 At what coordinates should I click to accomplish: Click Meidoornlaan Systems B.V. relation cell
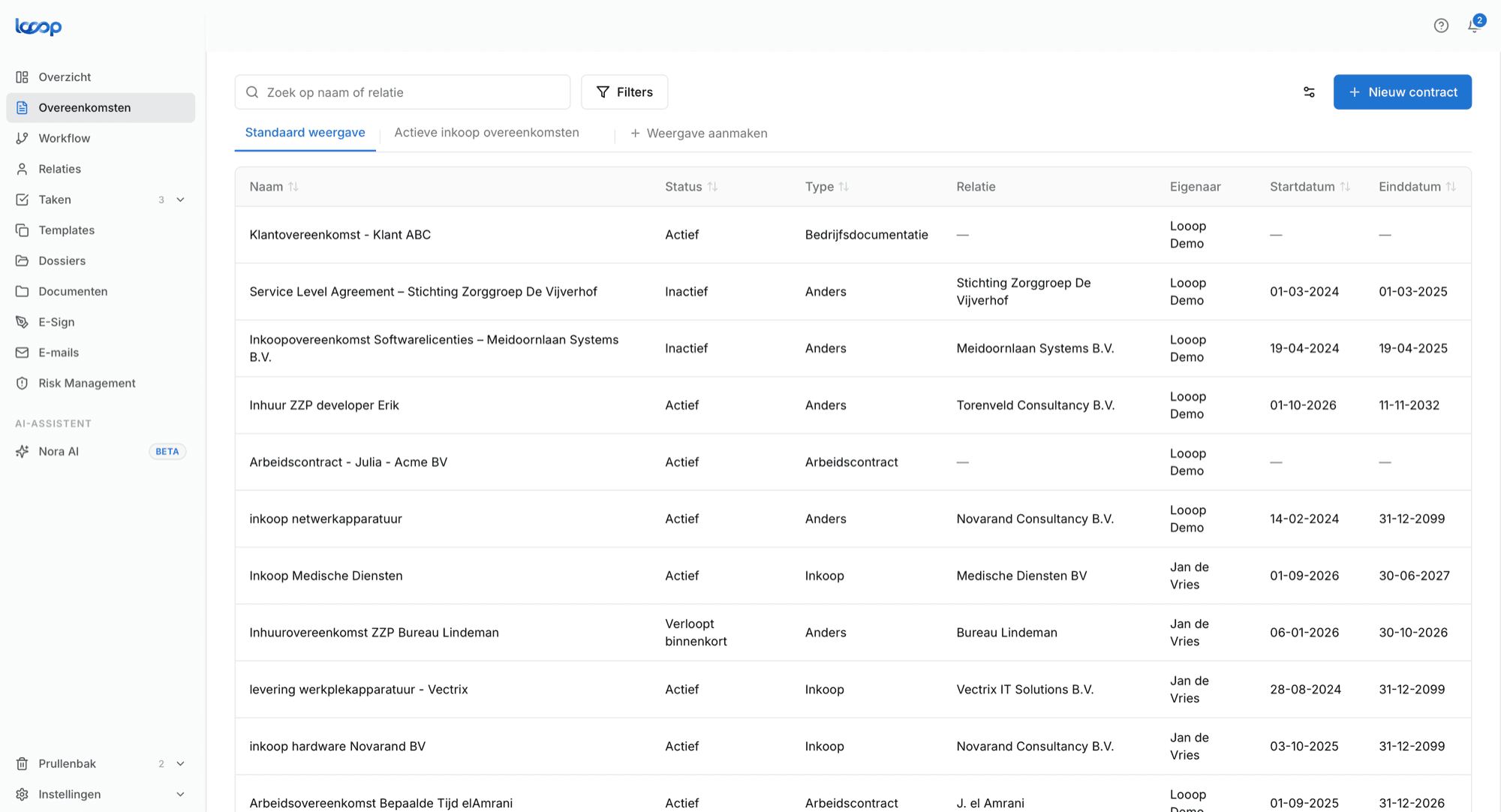click(1035, 348)
